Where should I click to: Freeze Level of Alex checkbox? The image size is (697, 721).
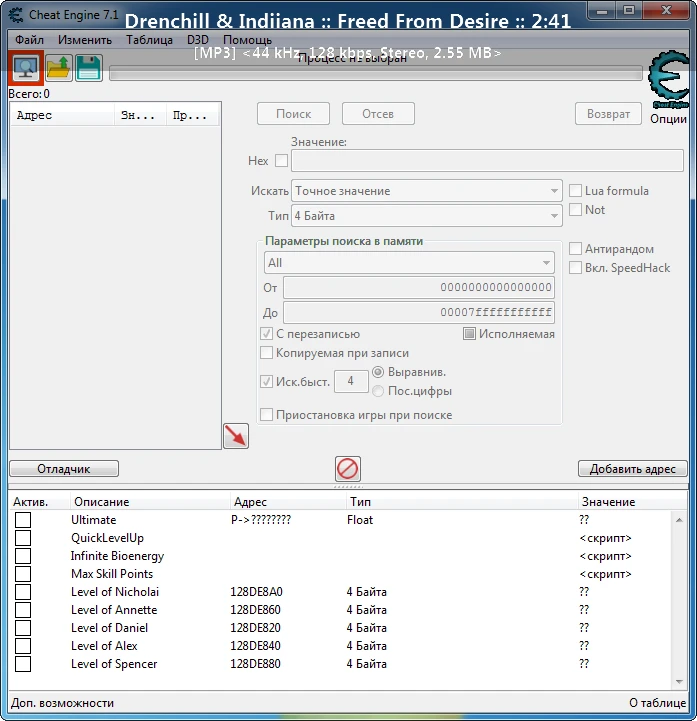[x=23, y=646]
